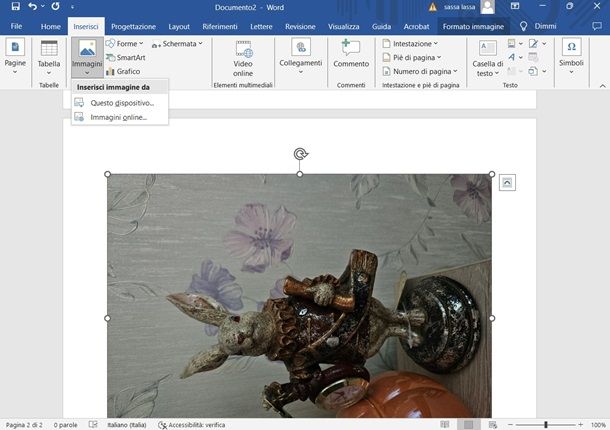
Task: Open the Lettere tab
Action: (x=261, y=26)
